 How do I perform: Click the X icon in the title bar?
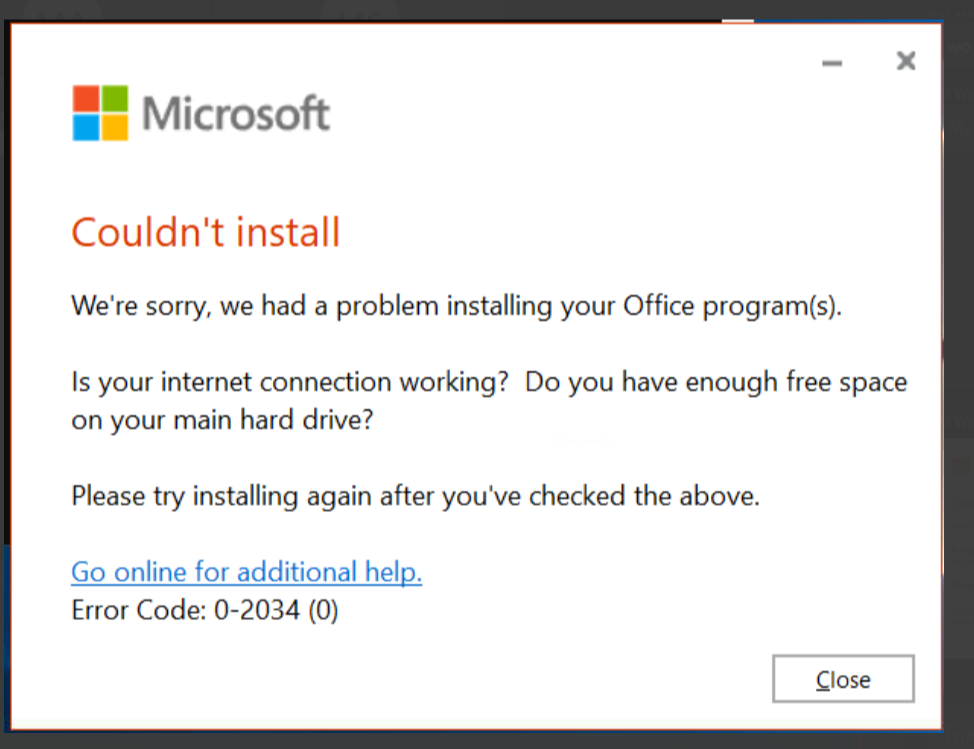click(x=905, y=60)
